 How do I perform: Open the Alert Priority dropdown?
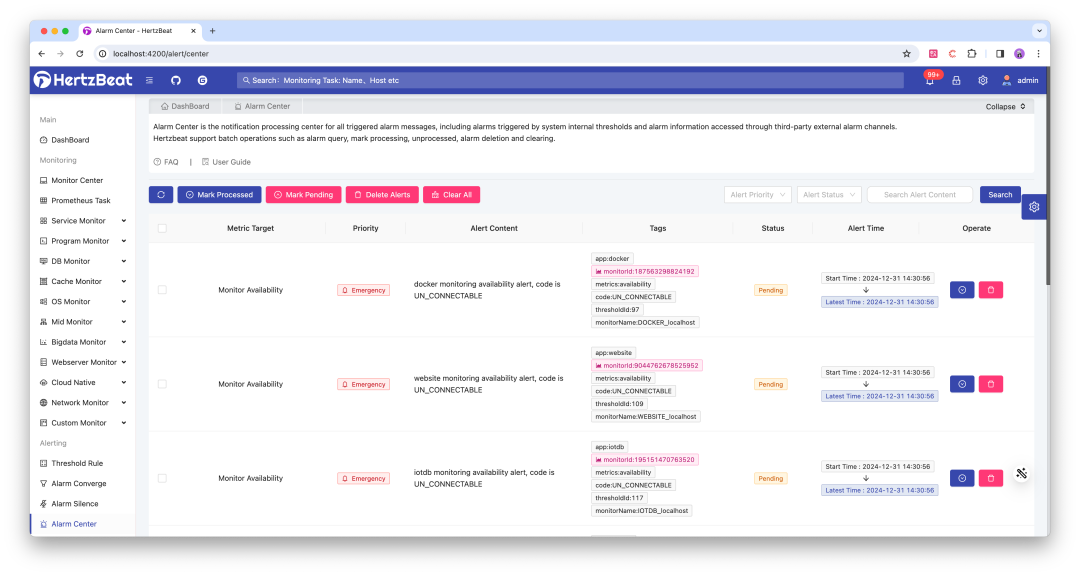(x=758, y=195)
